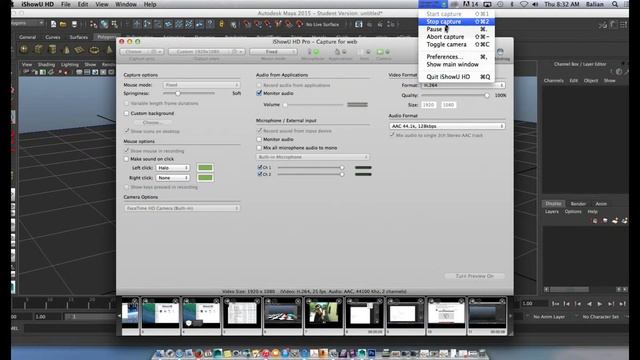Enable the Custom background checkbox
Image resolution: width=640 pixels, height=360 pixels.
pyautogui.click(x=127, y=113)
